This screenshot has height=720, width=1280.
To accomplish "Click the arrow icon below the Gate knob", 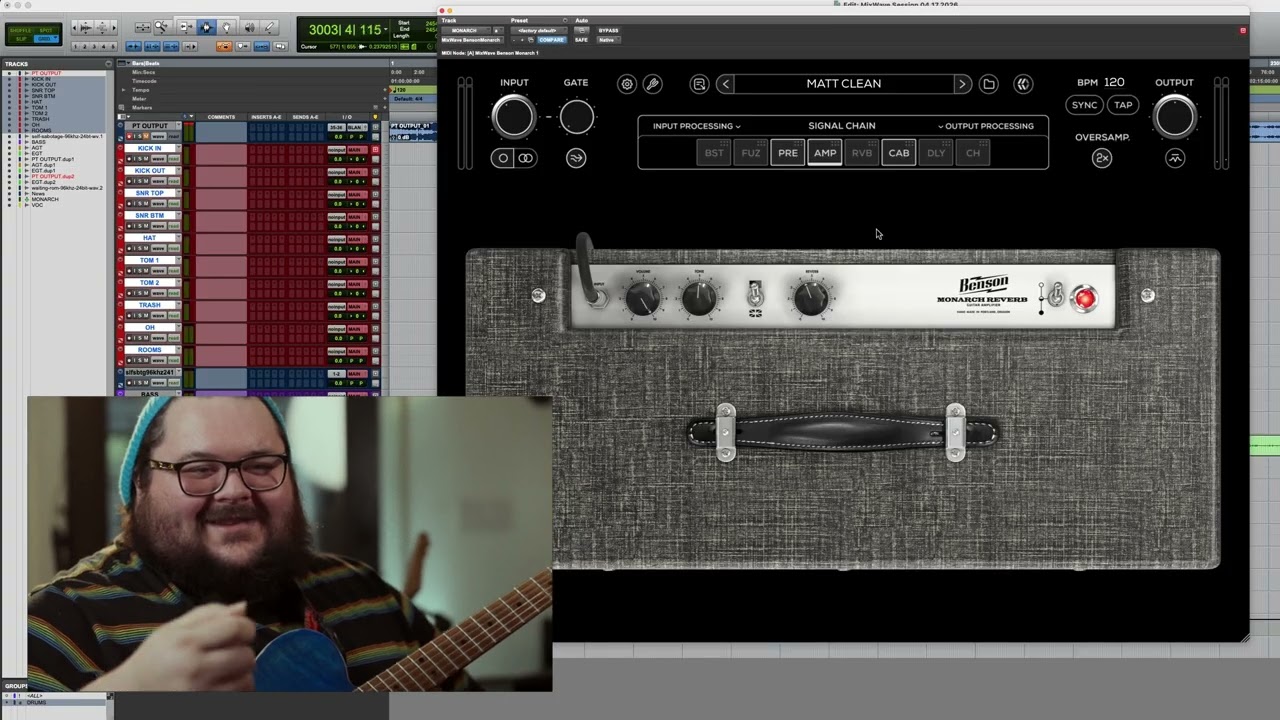I will click(576, 158).
